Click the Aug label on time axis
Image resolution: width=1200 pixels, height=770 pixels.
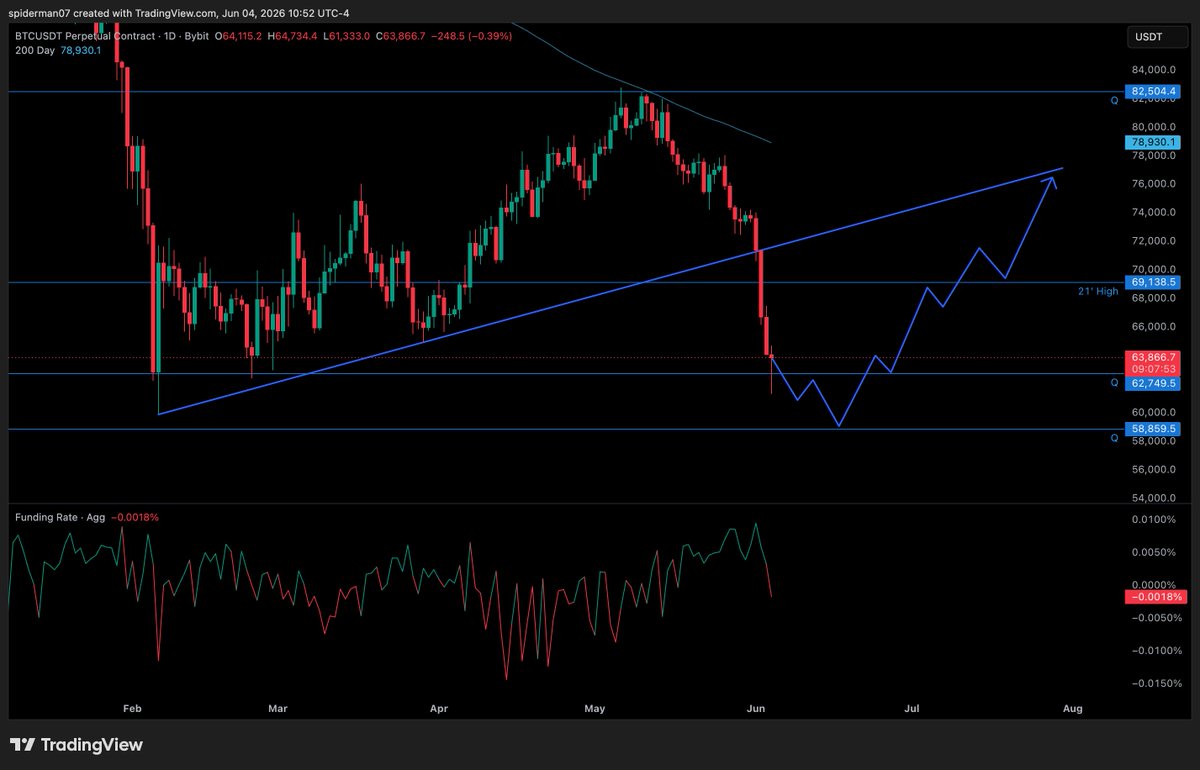click(x=1073, y=709)
